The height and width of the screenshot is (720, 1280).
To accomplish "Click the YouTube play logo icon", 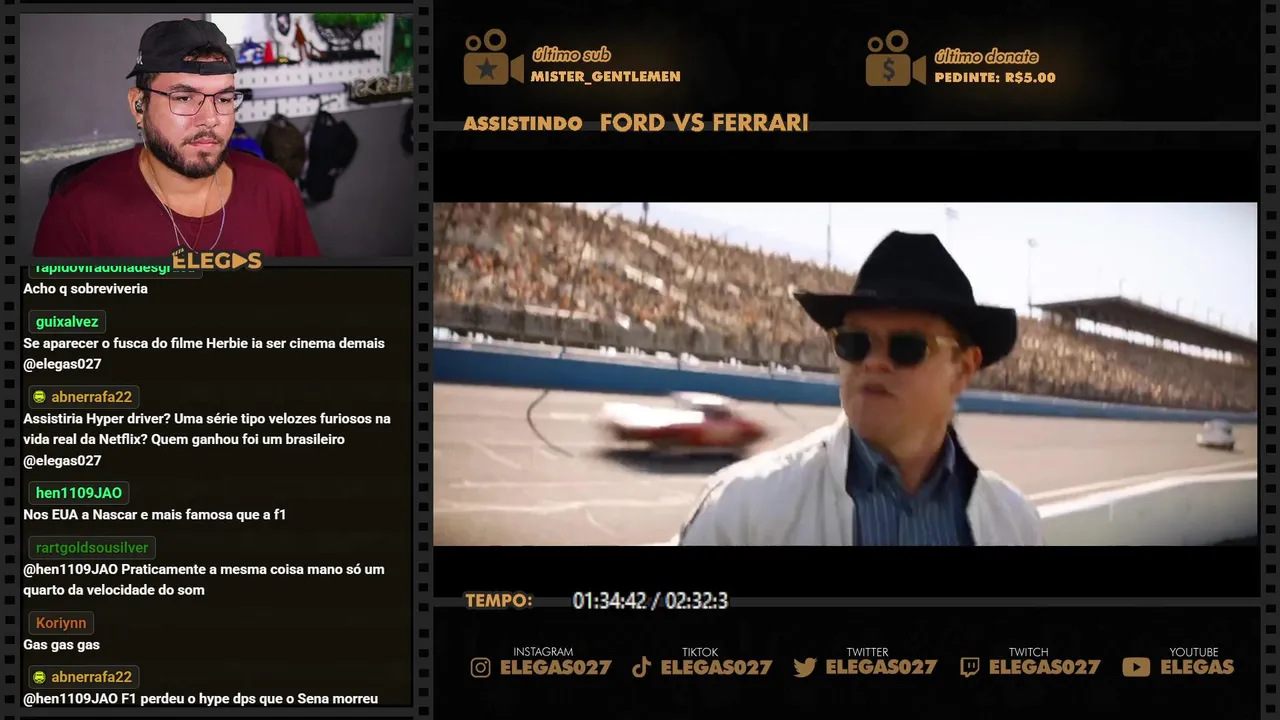I will pyautogui.click(x=1136, y=667).
